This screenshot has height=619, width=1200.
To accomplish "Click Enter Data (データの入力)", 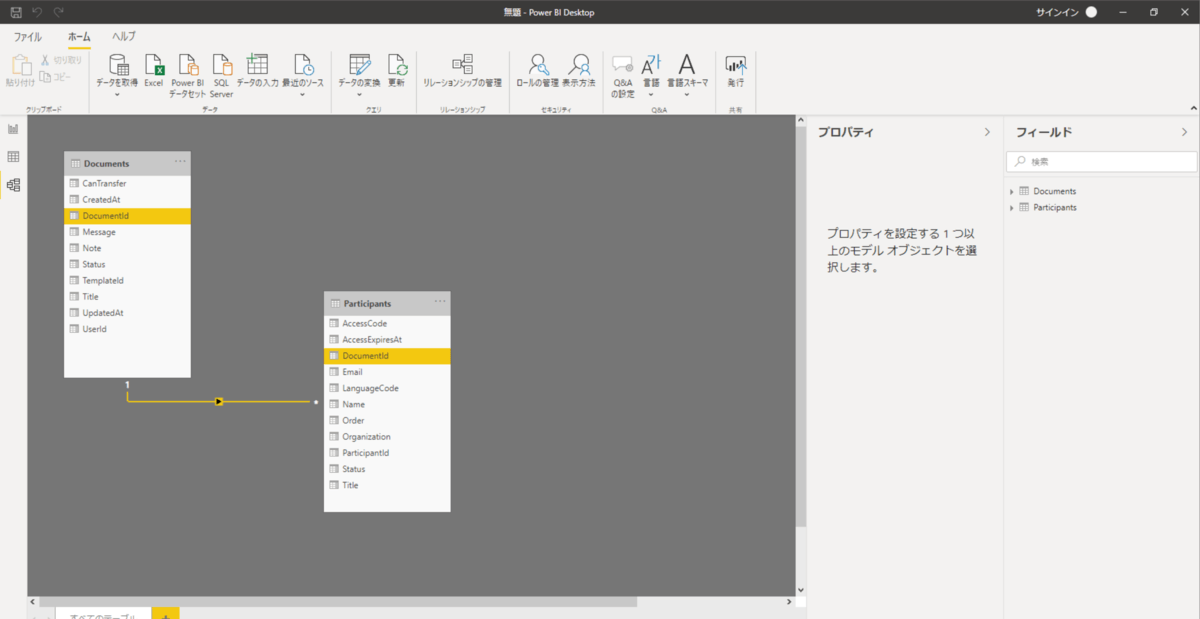I will 257,71.
